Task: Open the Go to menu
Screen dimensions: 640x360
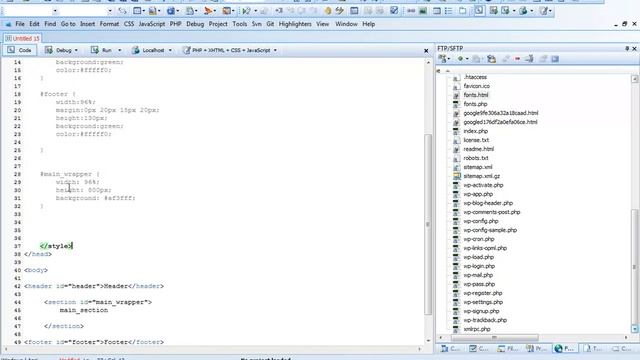Action: (68, 24)
